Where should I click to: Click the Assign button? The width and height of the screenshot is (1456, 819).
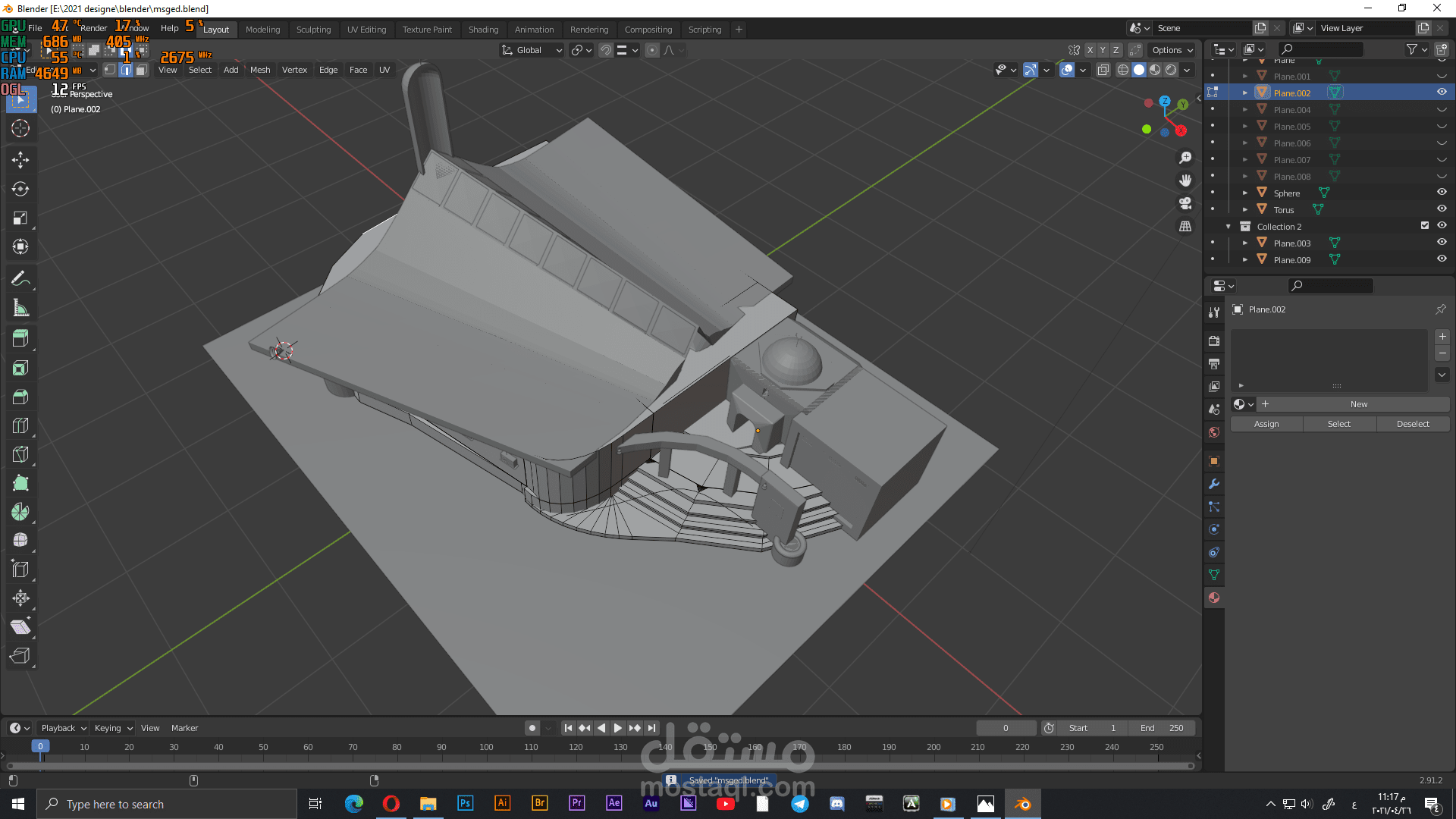pos(1266,424)
